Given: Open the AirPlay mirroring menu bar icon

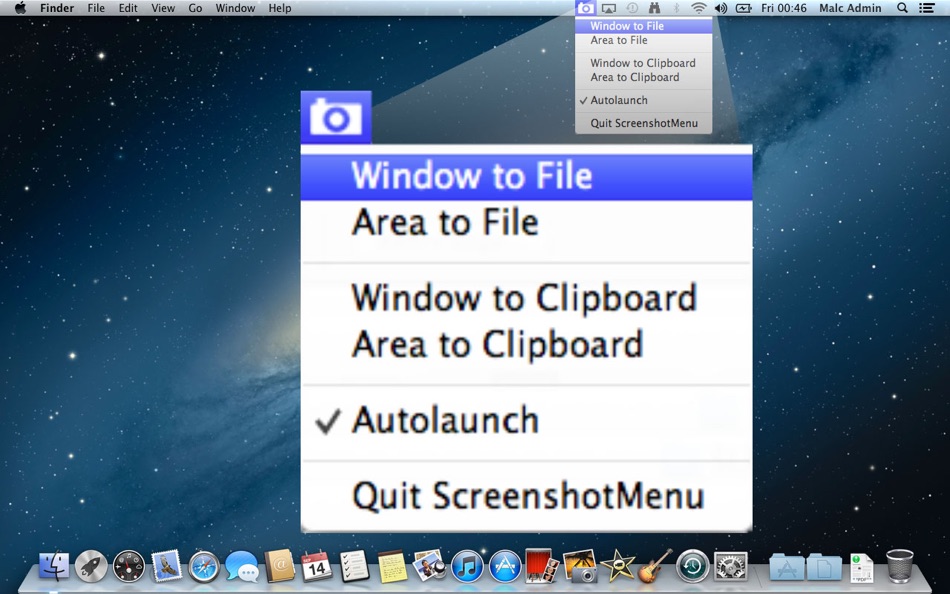Looking at the screenshot, I should point(609,8).
